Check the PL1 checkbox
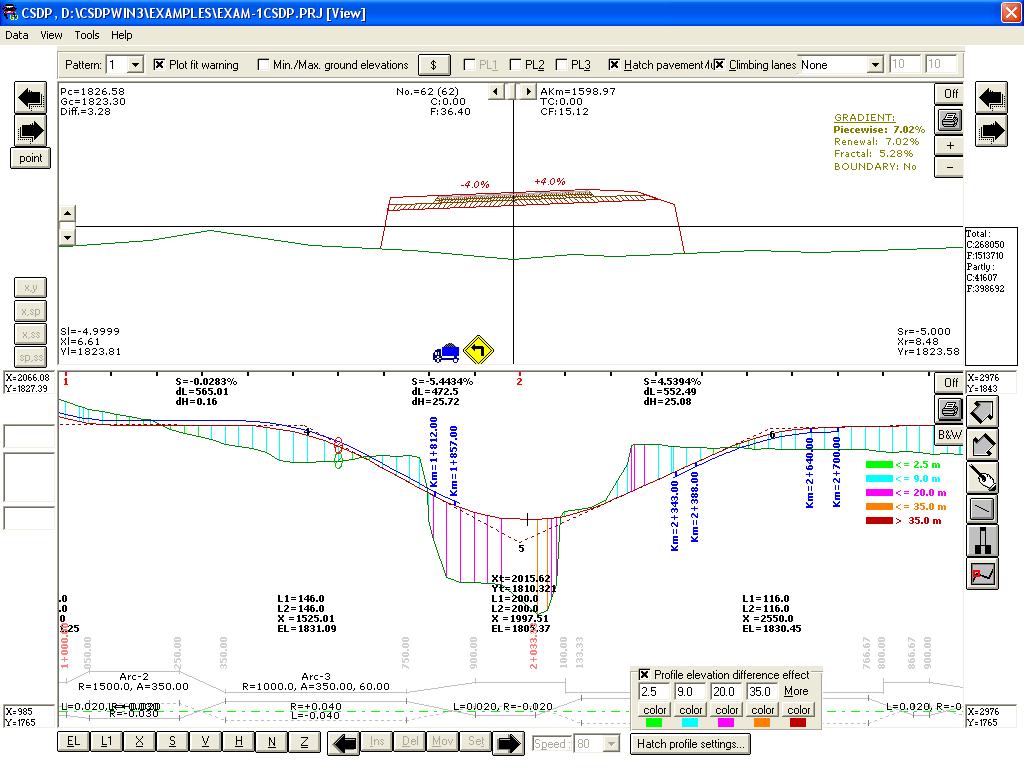This screenshot has width=1024, height=768. click(468, 65)
